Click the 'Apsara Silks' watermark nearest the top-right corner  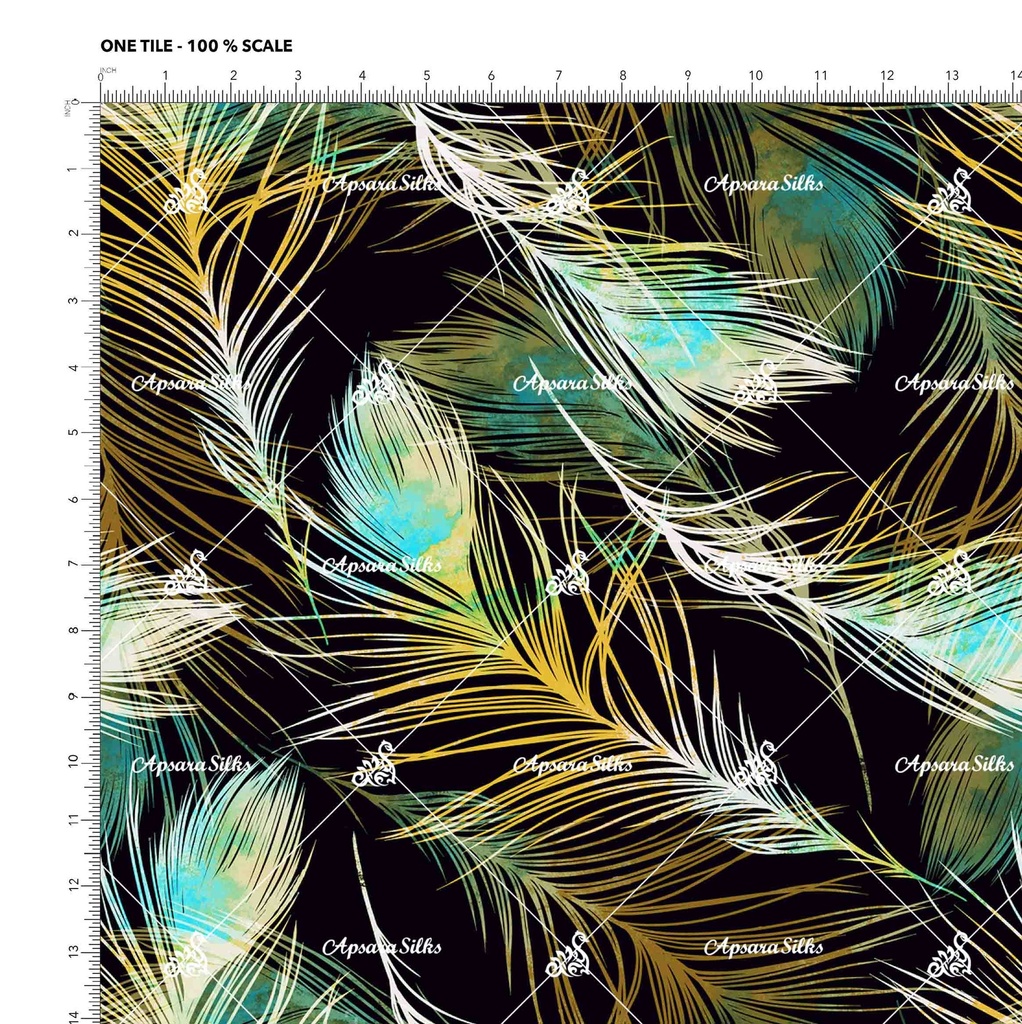763,183
